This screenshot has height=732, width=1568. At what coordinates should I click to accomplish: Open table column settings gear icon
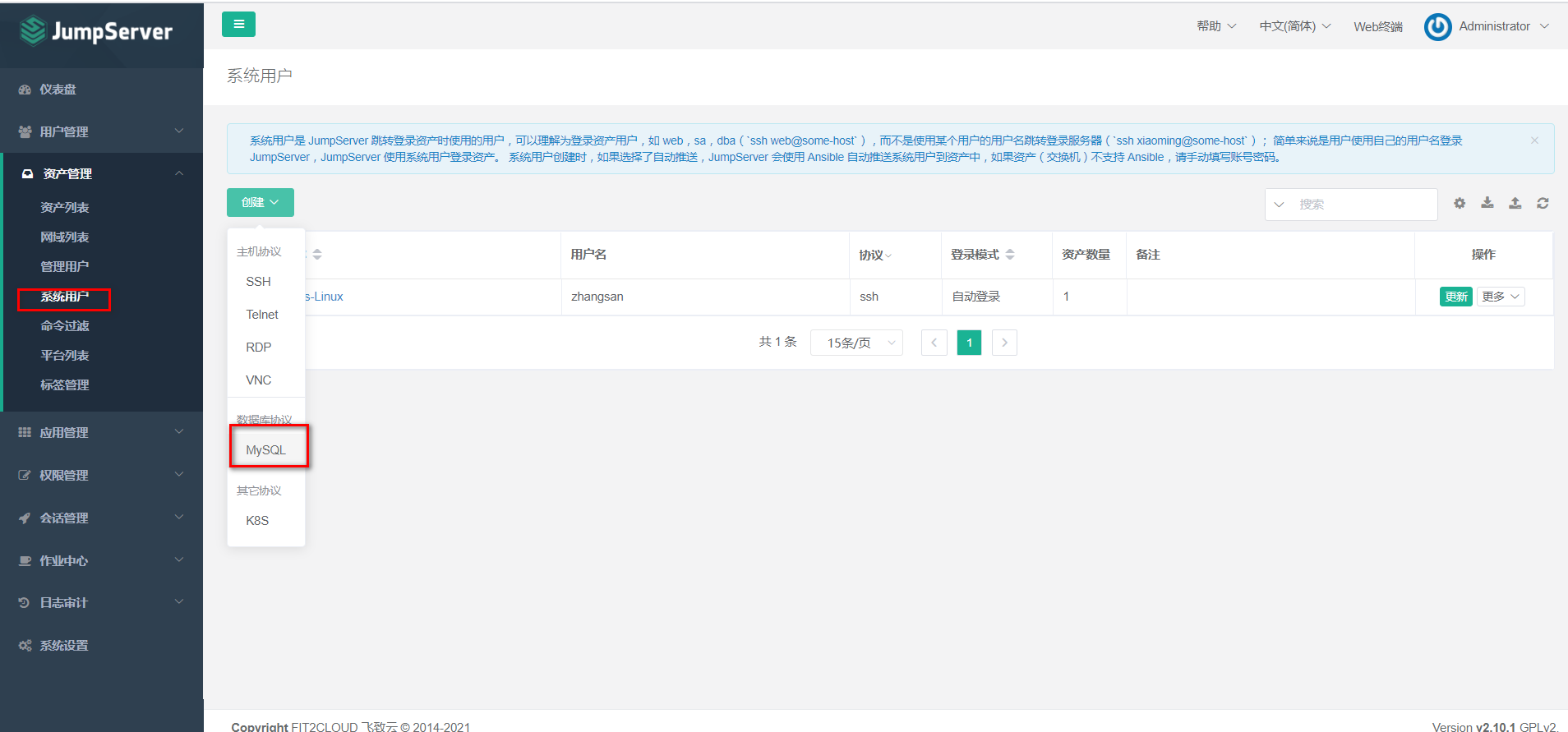[1460, 203]
